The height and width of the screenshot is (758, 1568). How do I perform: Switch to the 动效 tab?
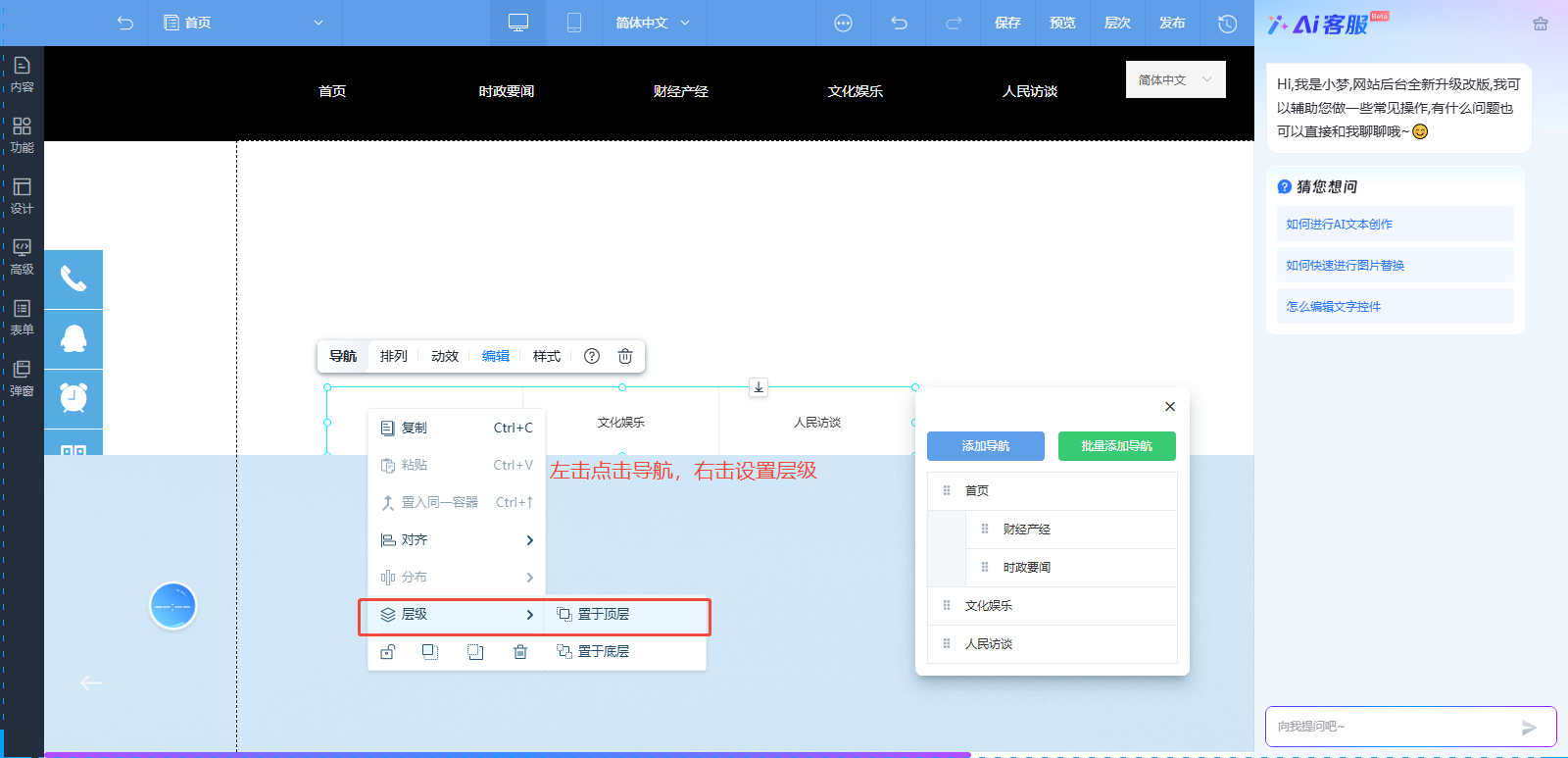point(445,356)
